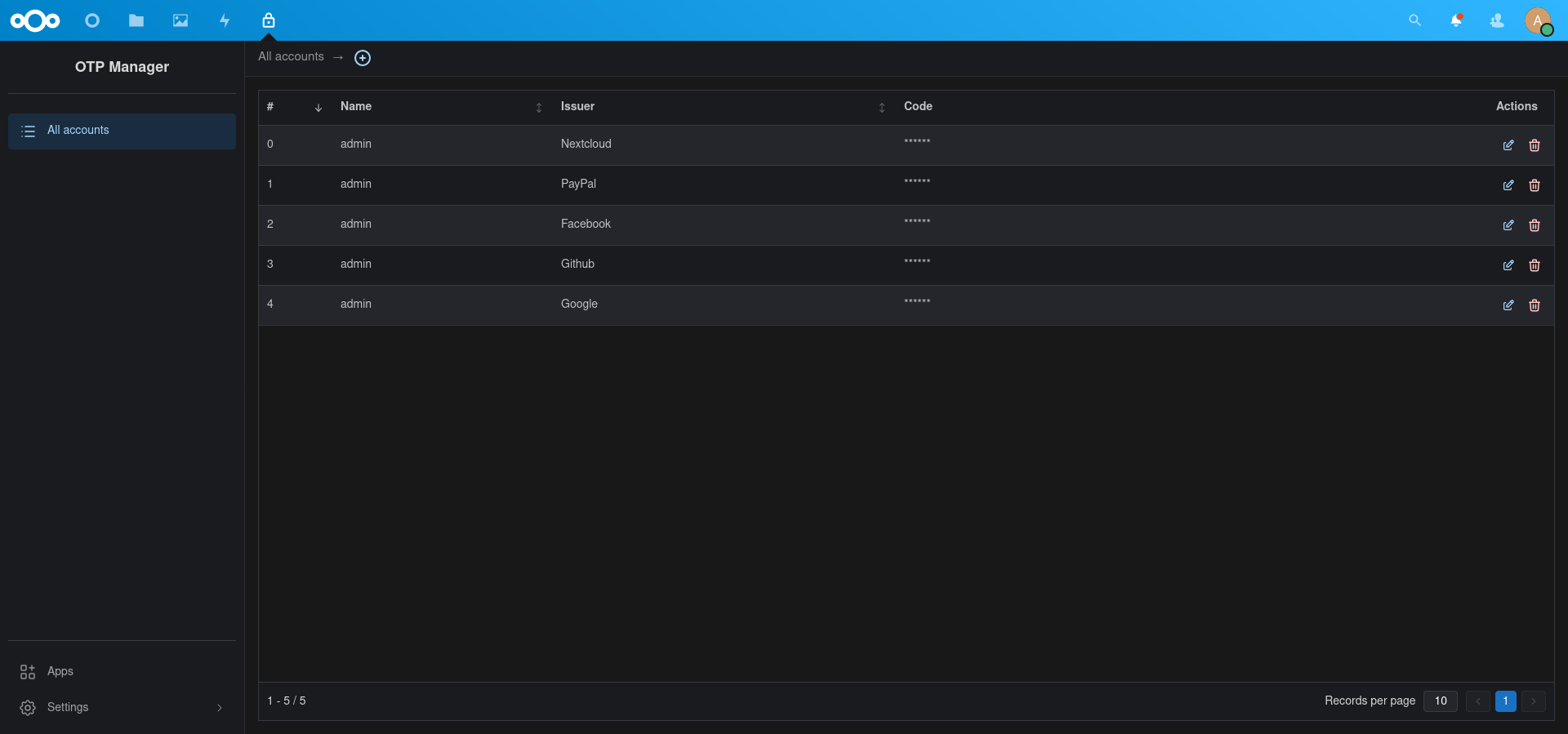
Task: Delete the Github account
Action: point(1535,265)
